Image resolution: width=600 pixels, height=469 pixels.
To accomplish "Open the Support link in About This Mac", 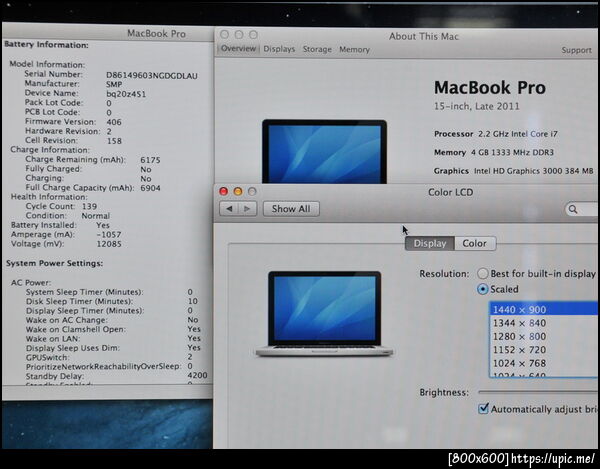I will click(x=576, y=50).
